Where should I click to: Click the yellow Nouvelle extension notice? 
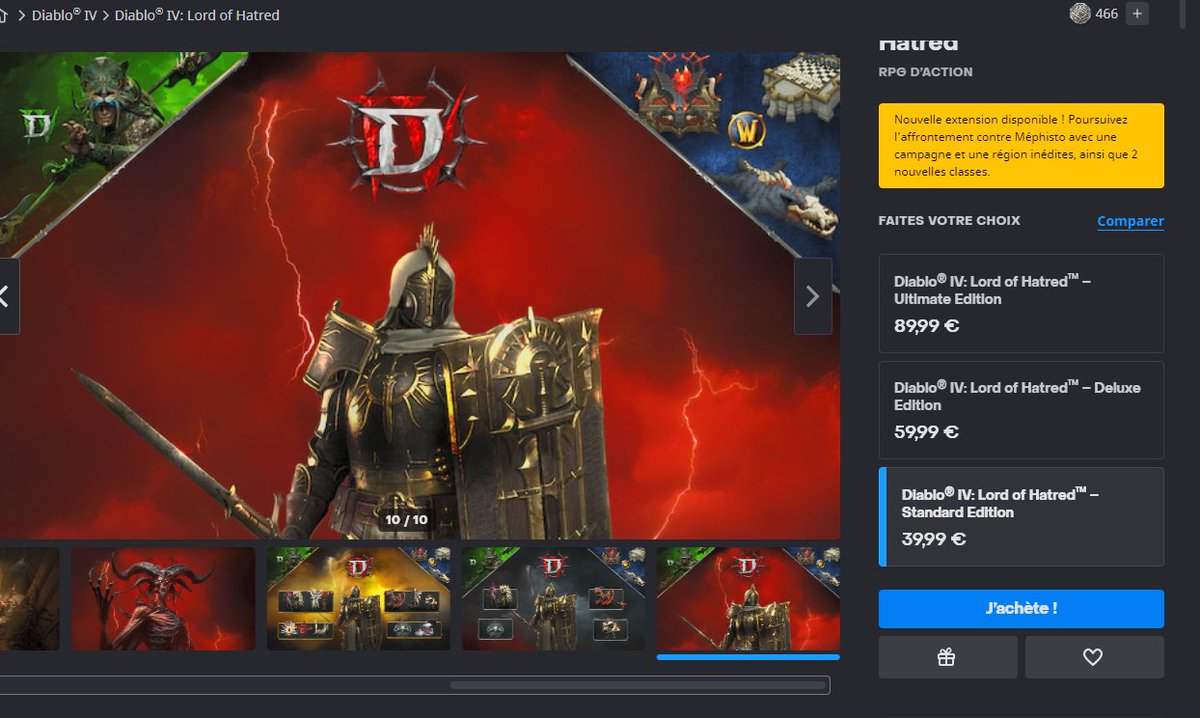click(1021, 146)
